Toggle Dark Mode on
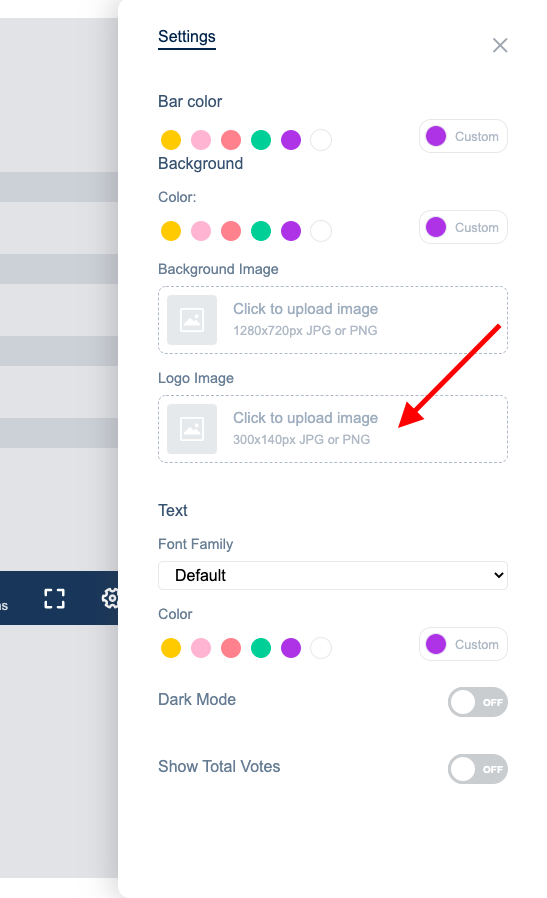This screenshot has width=547, height=898. click(x=478, y=702)
